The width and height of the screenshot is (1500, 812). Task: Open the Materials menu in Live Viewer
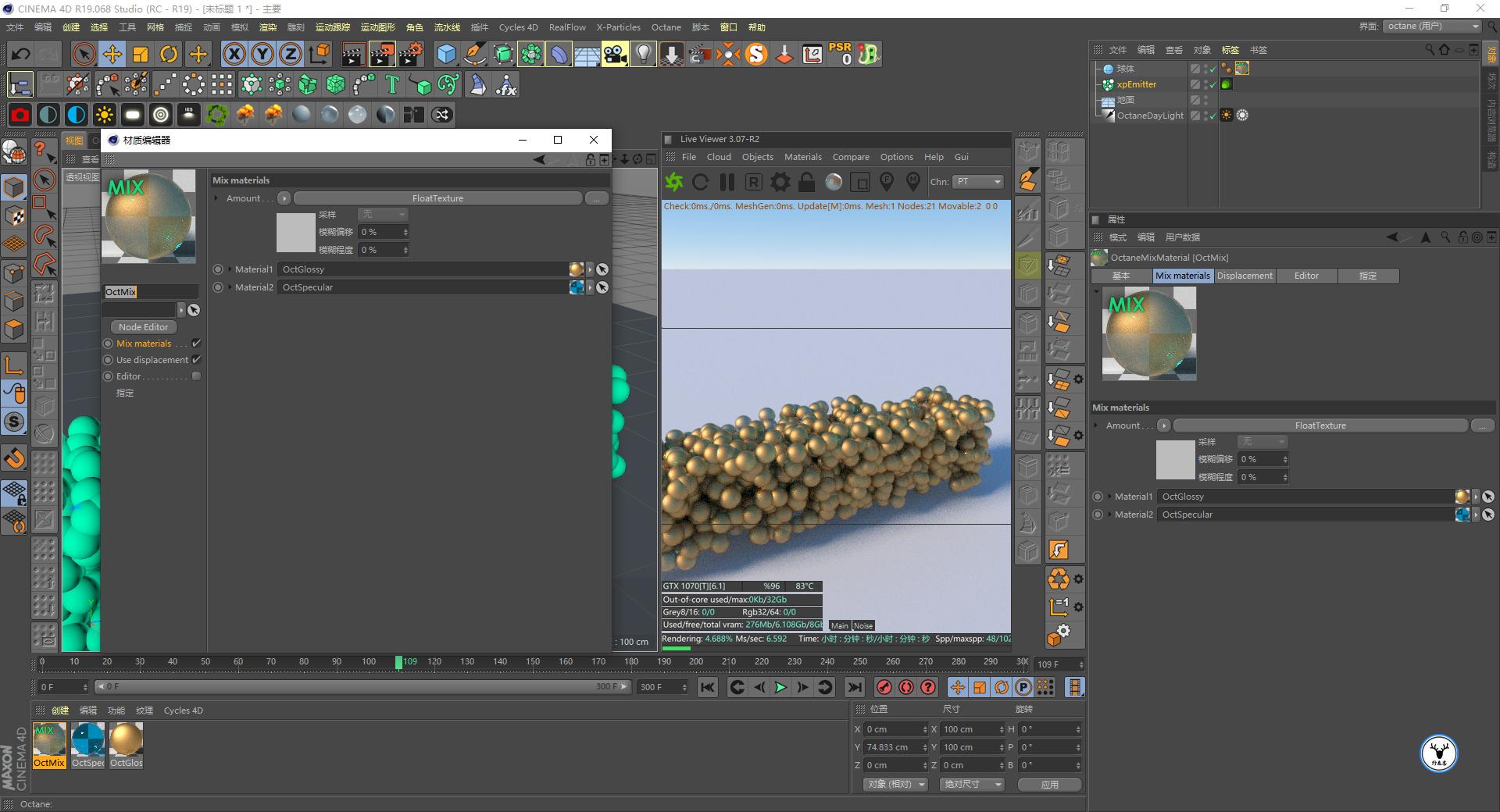pos(802,157)
